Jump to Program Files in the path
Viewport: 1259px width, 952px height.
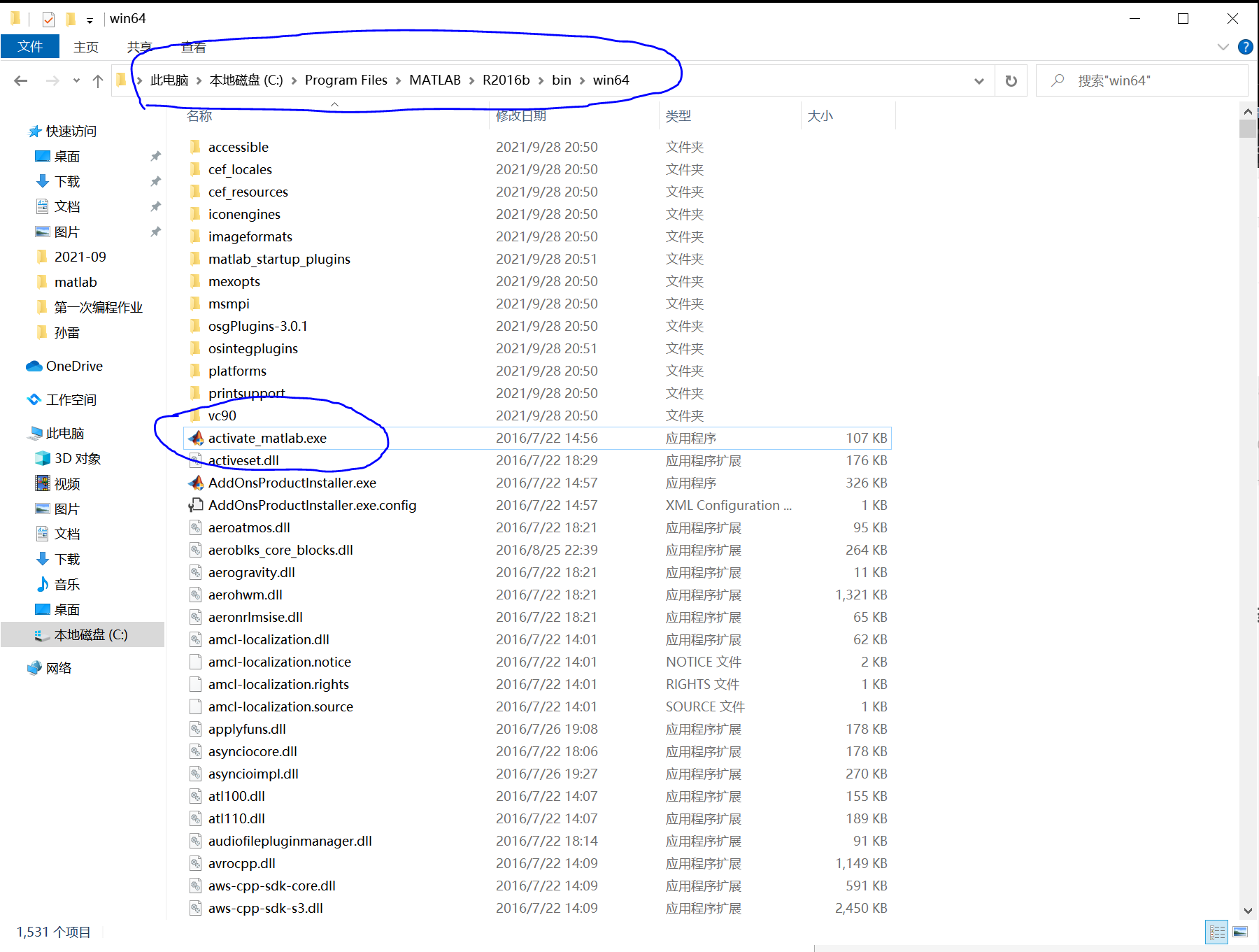click(x=346, y=80)
